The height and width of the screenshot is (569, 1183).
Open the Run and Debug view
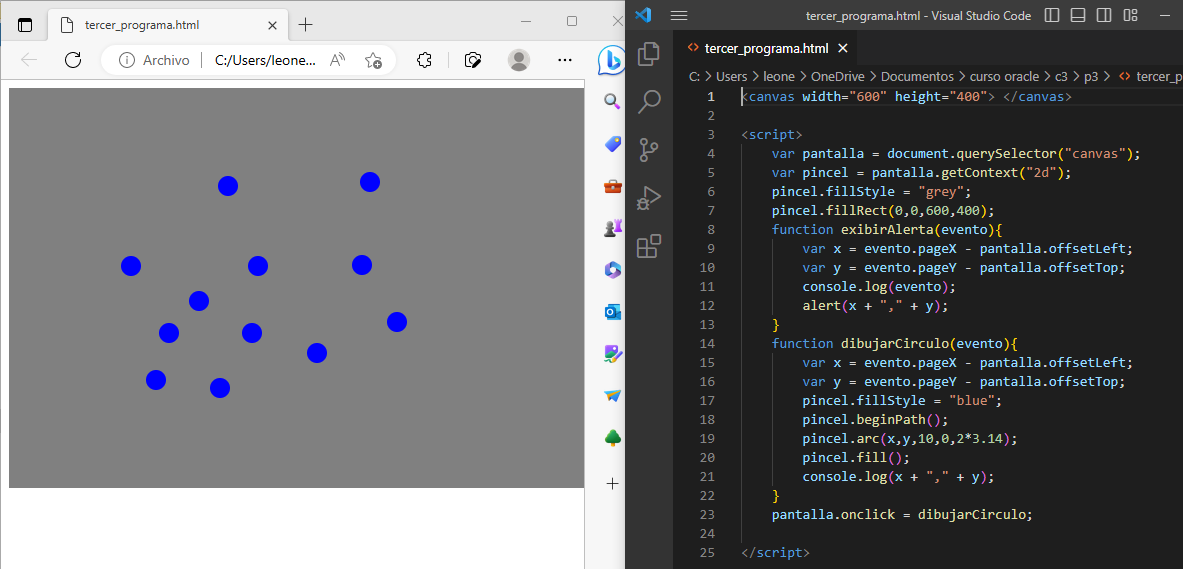tap(649, 198)
